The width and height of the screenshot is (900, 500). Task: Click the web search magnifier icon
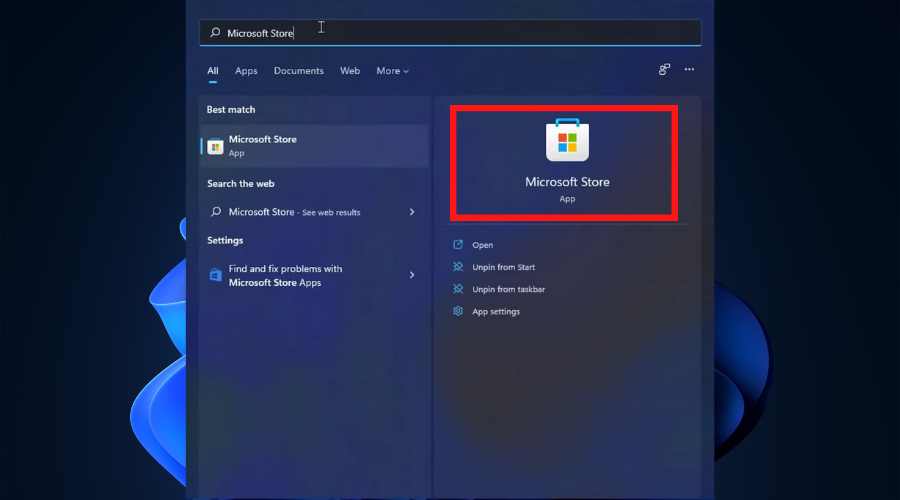pyautogui.click(x=216, y=212)
